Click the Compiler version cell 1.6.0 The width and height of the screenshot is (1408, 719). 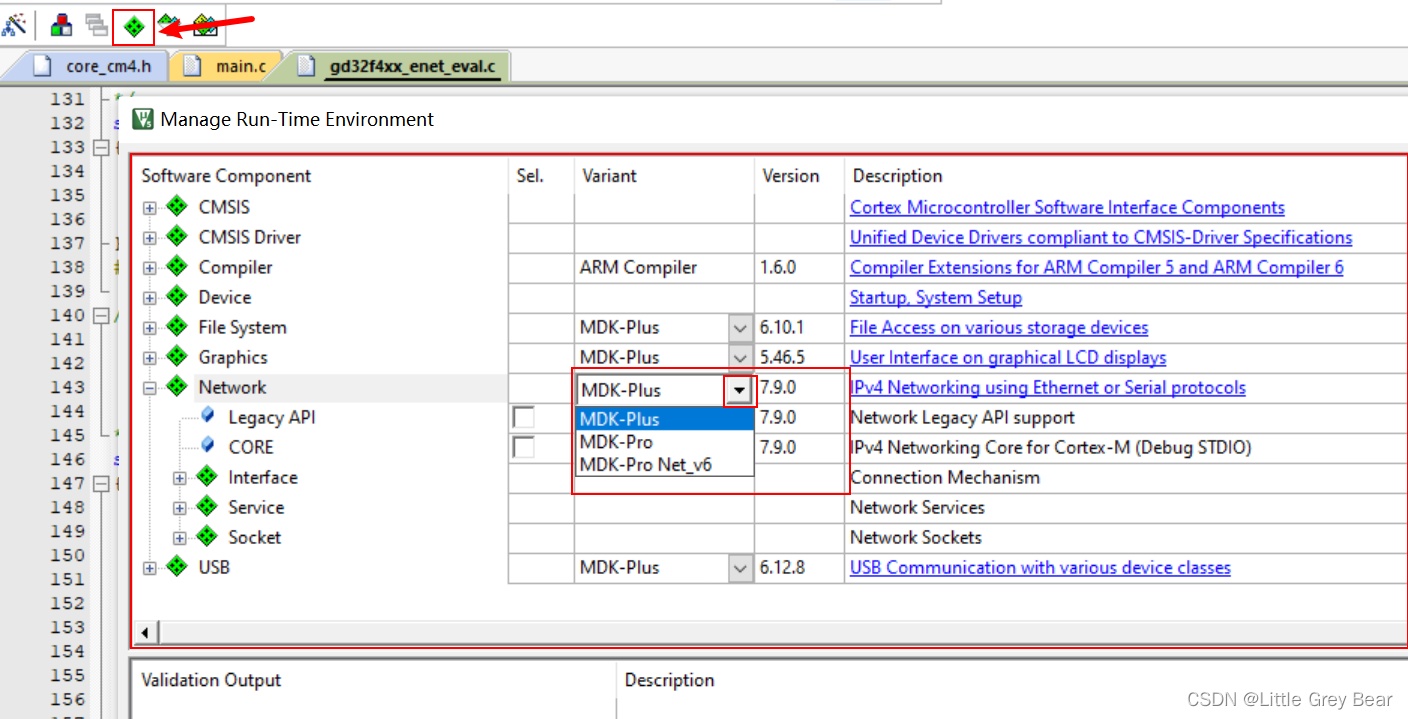(799, 267)
